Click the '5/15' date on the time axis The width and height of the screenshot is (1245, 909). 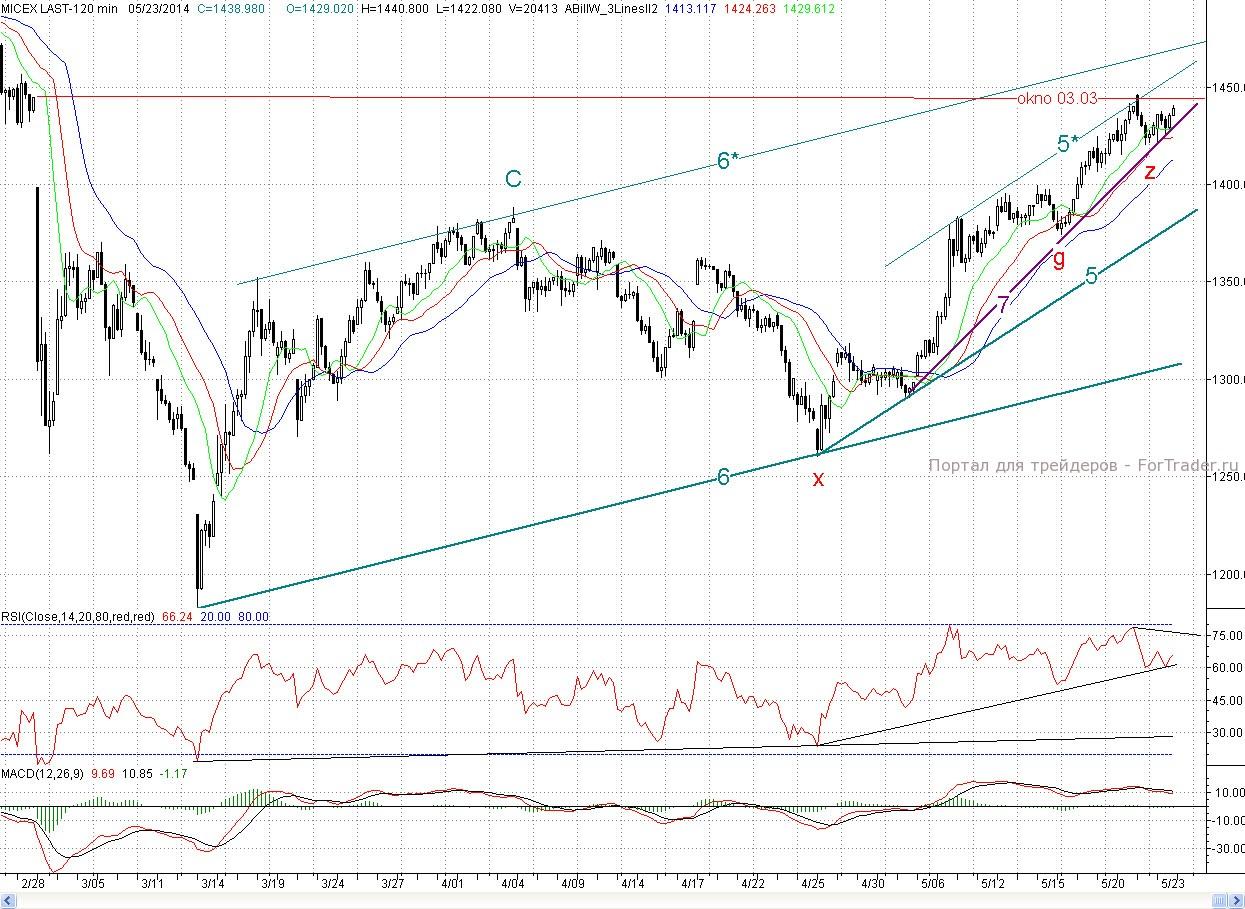point(1053,884)
